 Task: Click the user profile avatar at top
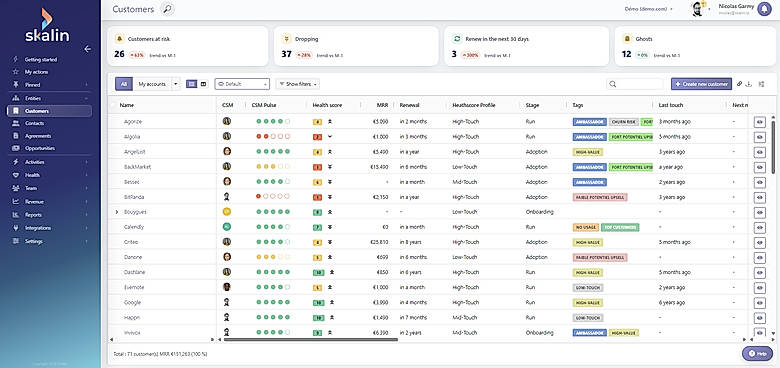(698, 9)
